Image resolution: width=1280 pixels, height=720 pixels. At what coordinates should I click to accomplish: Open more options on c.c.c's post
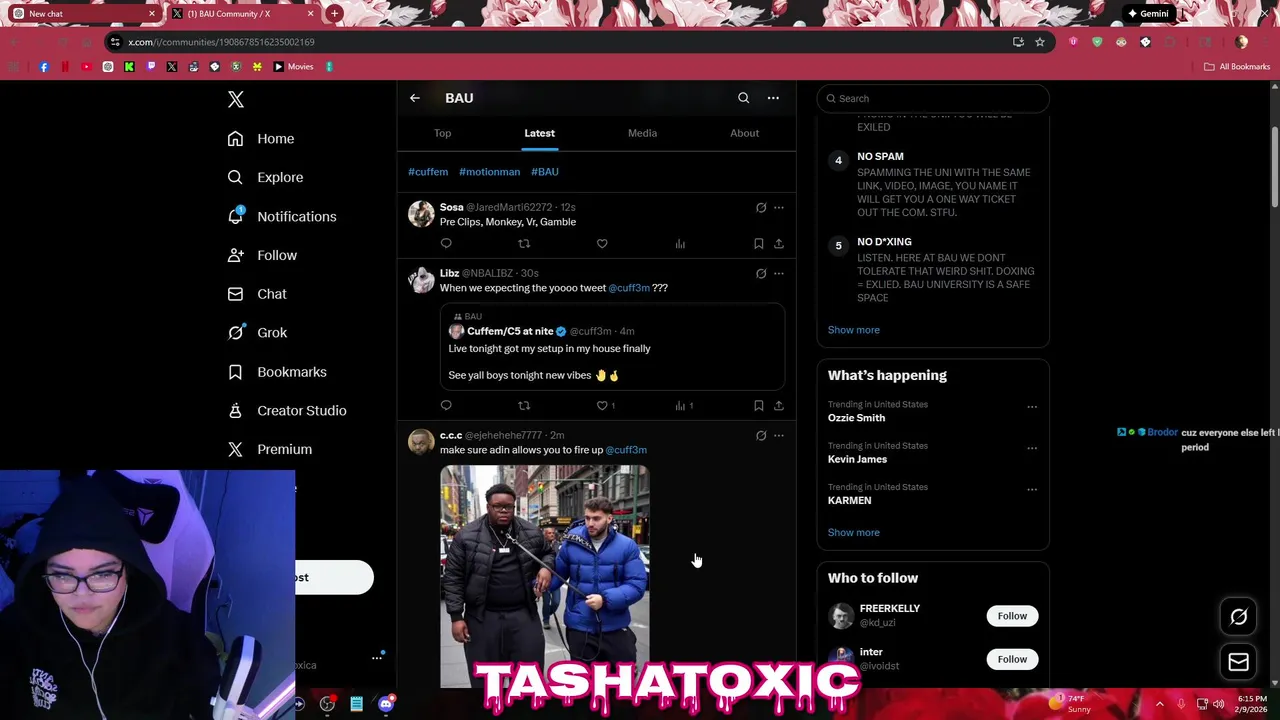pyautogui.click(x=779, y=435)
